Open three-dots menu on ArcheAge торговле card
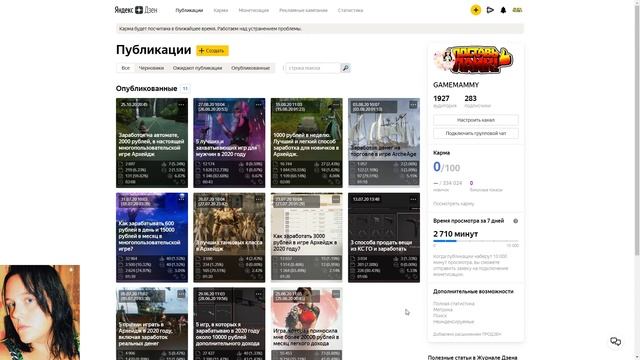Image resolution: width=640 pixels, height=360 pixels. (413, 105)
